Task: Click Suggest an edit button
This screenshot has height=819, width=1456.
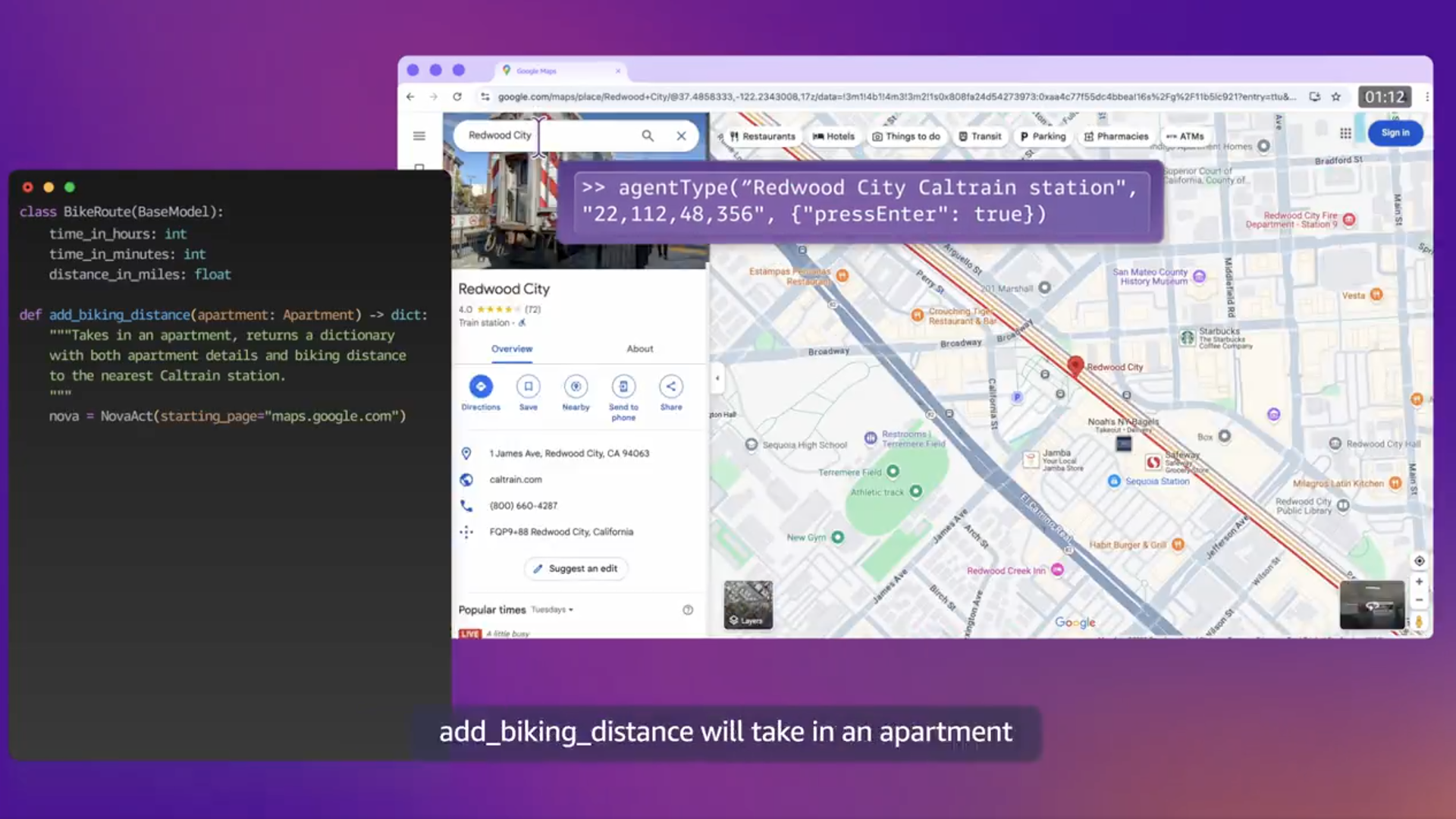Action: click(x=576, y=569)
